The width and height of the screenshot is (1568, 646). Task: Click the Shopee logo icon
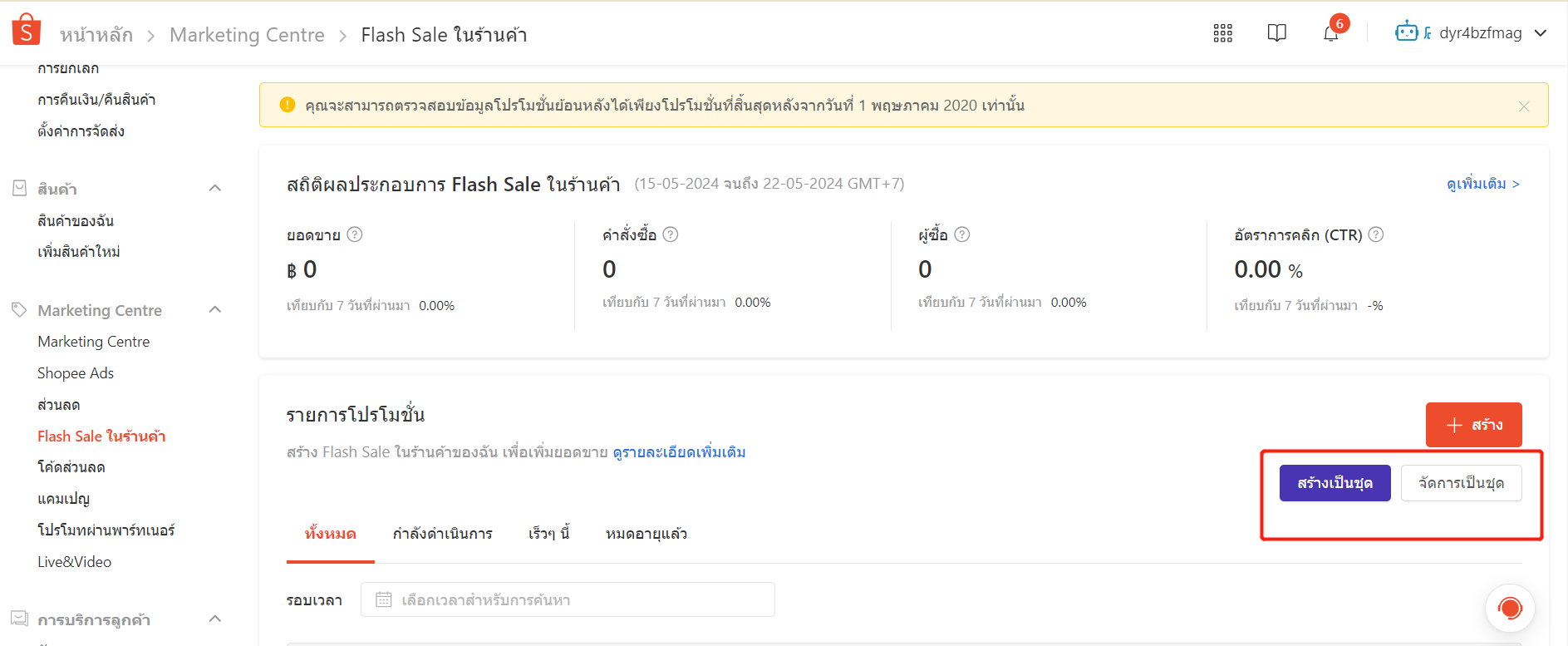coord(27,30)
